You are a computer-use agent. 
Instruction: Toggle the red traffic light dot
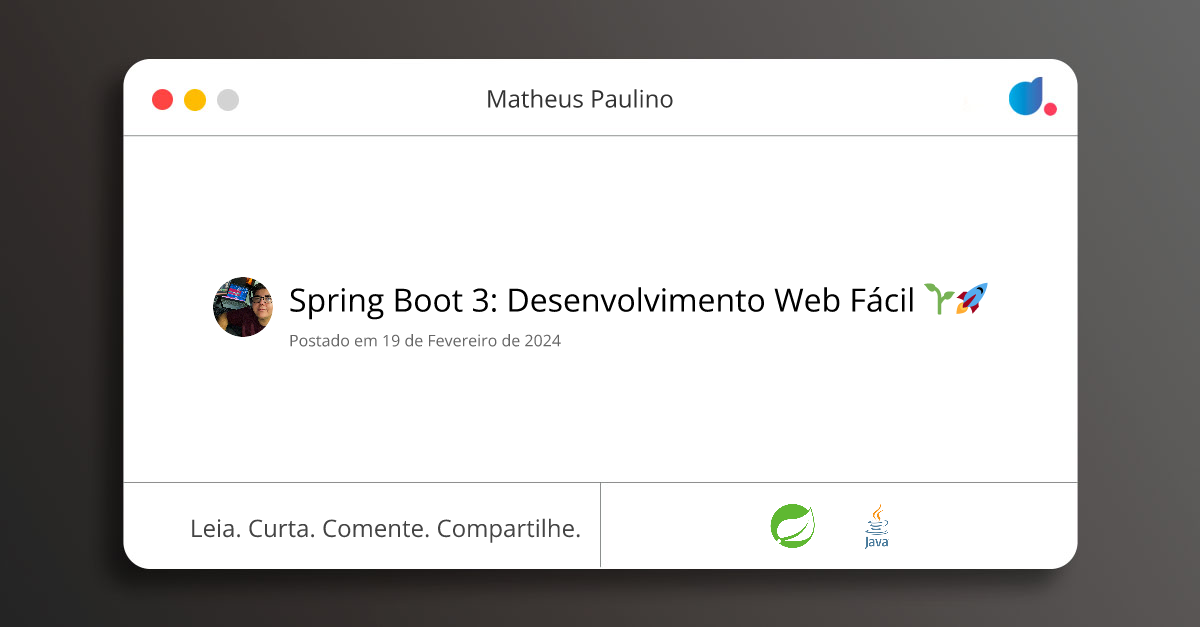[x=162, y=99]
